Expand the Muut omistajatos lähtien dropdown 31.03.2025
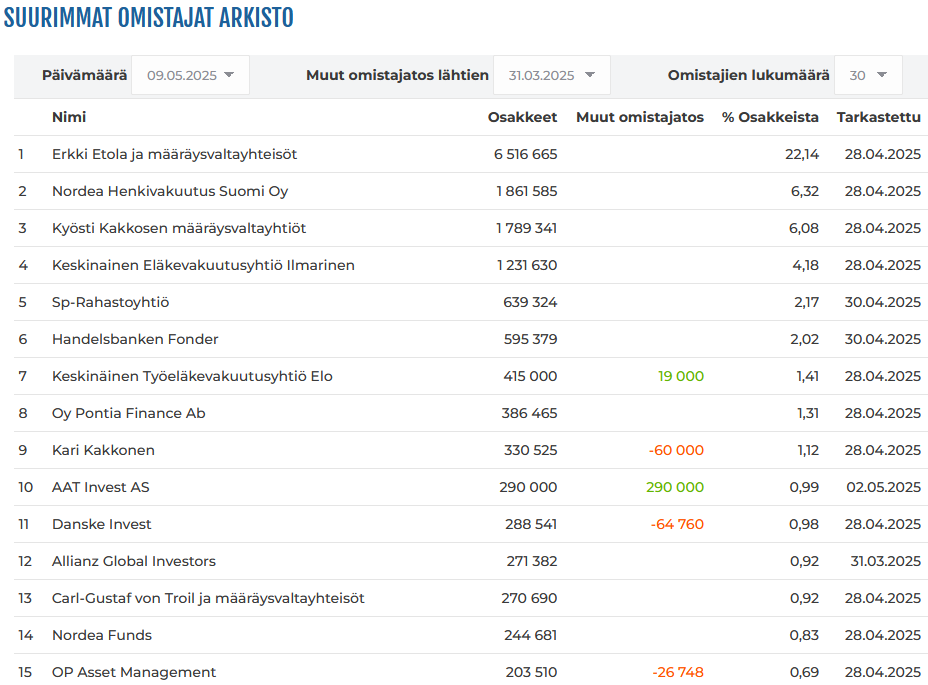 [552, 75]
